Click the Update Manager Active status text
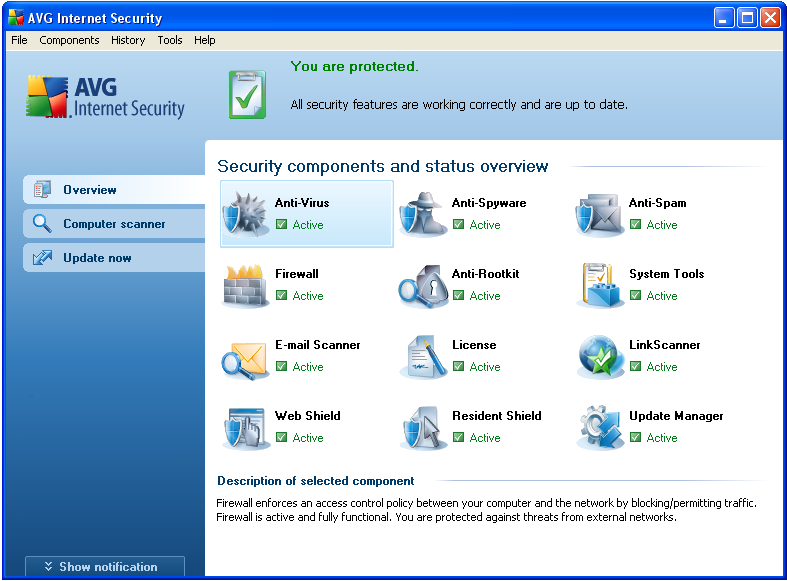Image resolution: width=787 pixels, height=581 pixels. pos(662,438)
